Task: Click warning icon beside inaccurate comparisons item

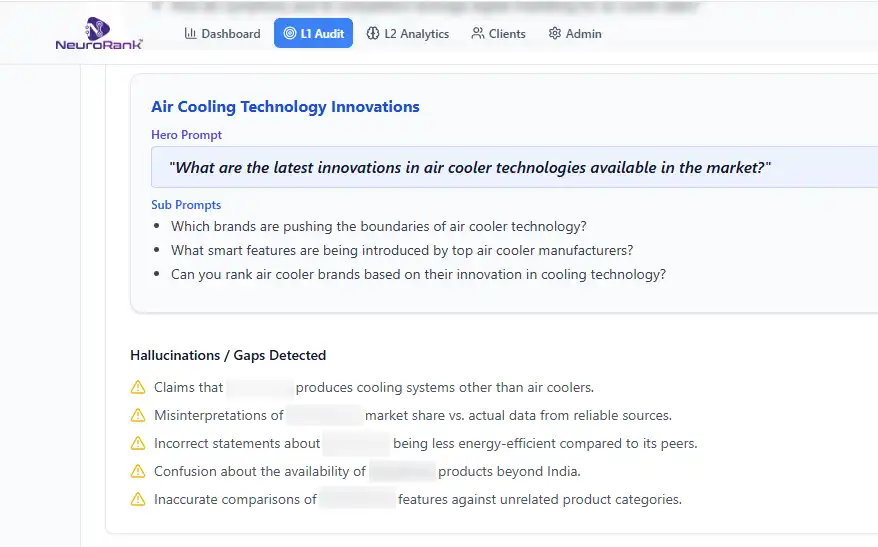Action: pyautogui.click(x=138, y=499)
